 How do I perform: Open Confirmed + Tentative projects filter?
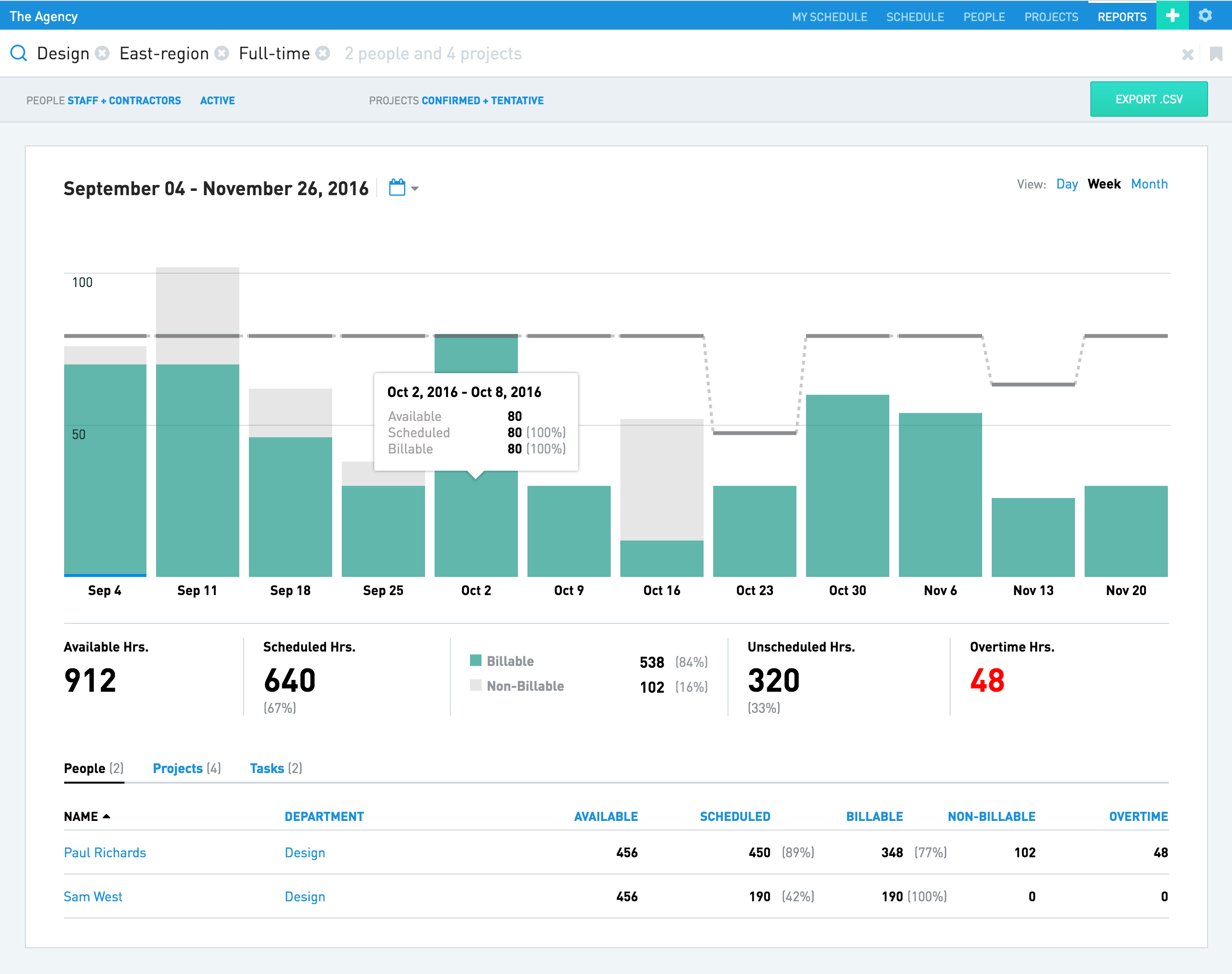tap(482, 100)
